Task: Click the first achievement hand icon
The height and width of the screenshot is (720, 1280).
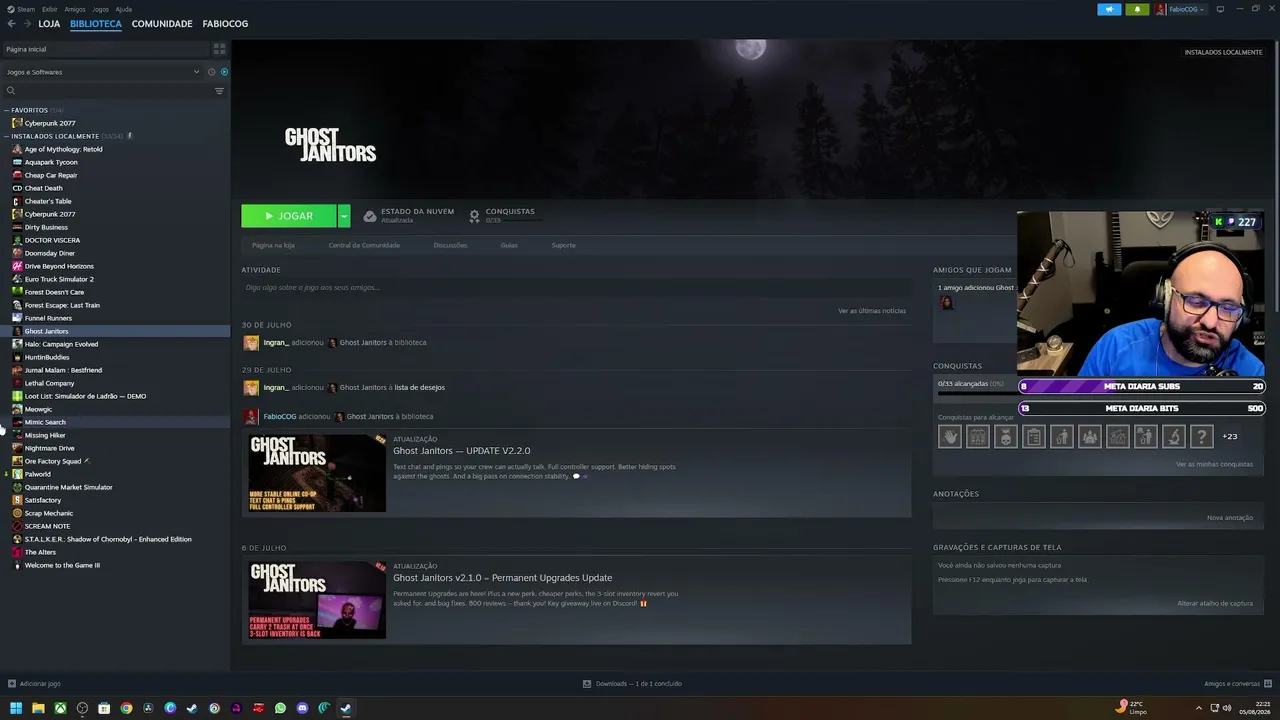Action: [x=950, y=436]
